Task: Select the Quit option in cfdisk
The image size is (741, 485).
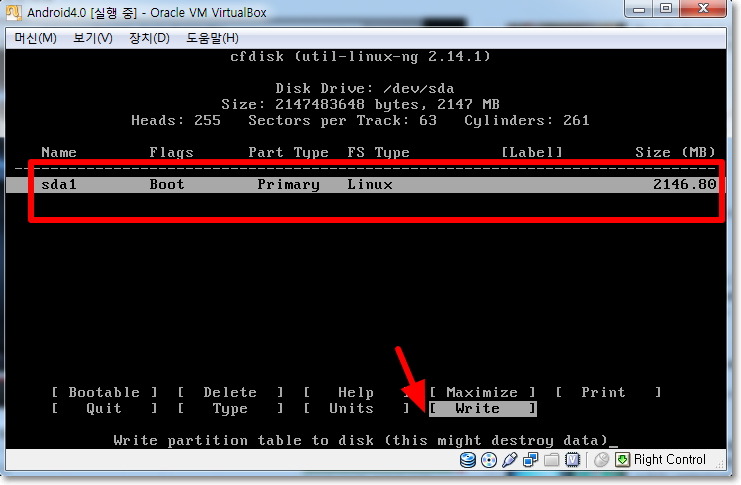Action: click(104, 408)
